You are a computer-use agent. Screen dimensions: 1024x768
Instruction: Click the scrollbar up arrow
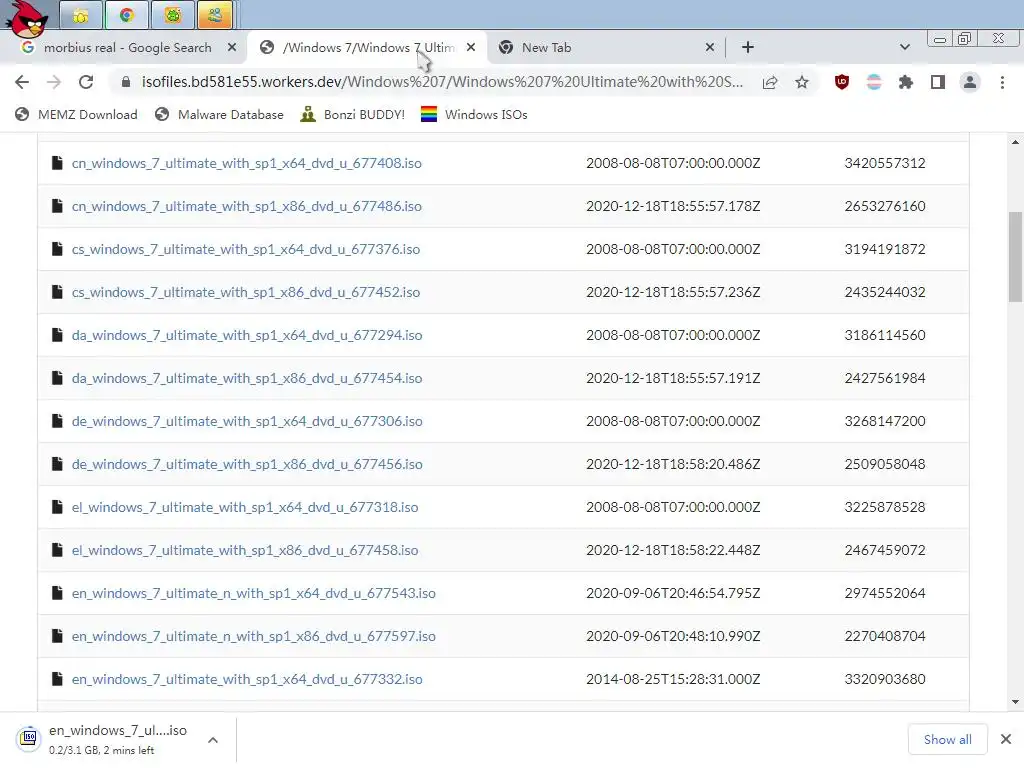click(x=1015, y=142)
